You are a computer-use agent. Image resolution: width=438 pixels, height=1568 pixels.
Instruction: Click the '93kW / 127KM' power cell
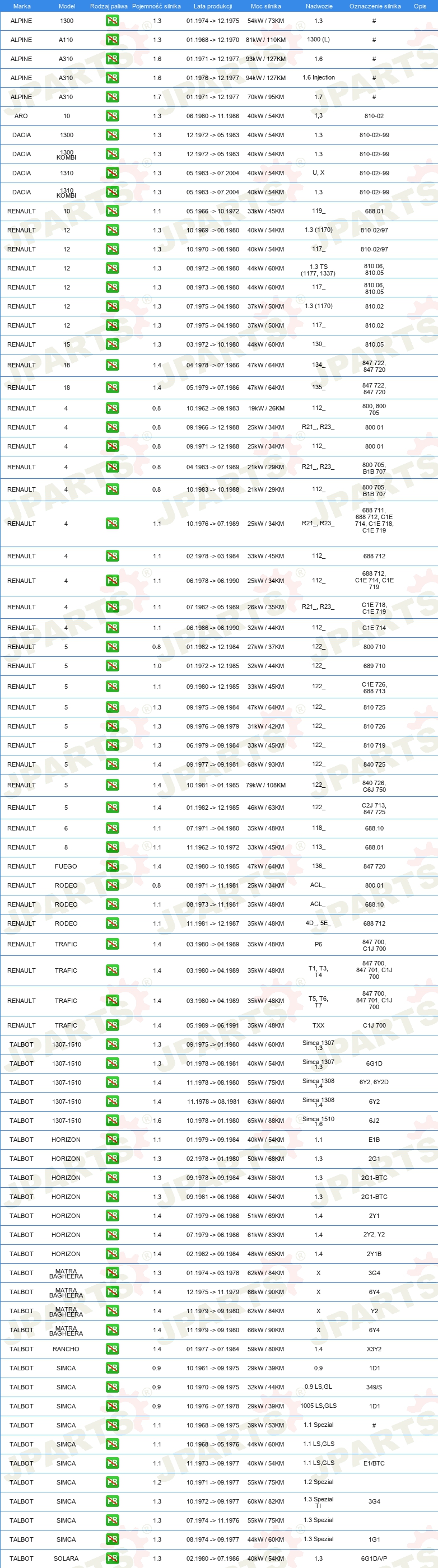coord(265,59)
